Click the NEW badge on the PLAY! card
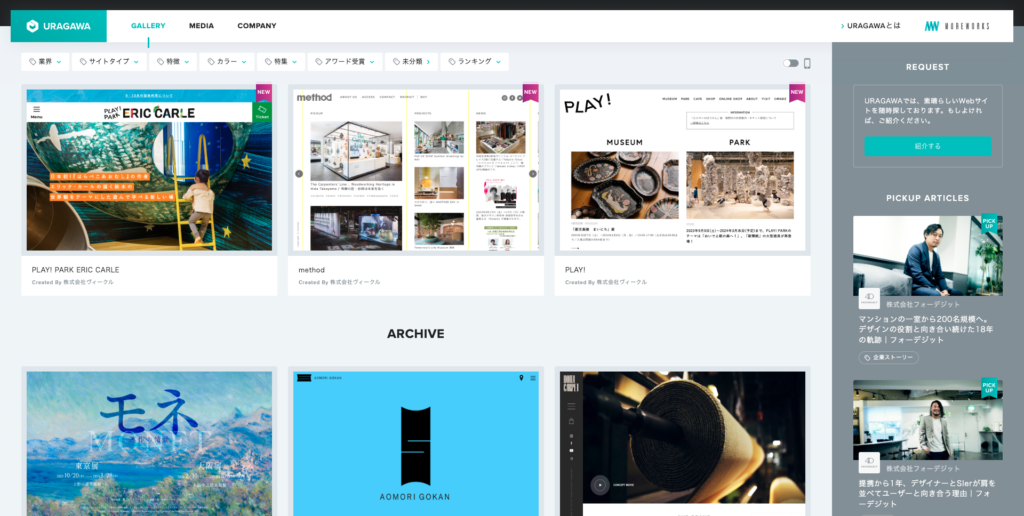The image size is (1024, 516). tap(797, 93)
